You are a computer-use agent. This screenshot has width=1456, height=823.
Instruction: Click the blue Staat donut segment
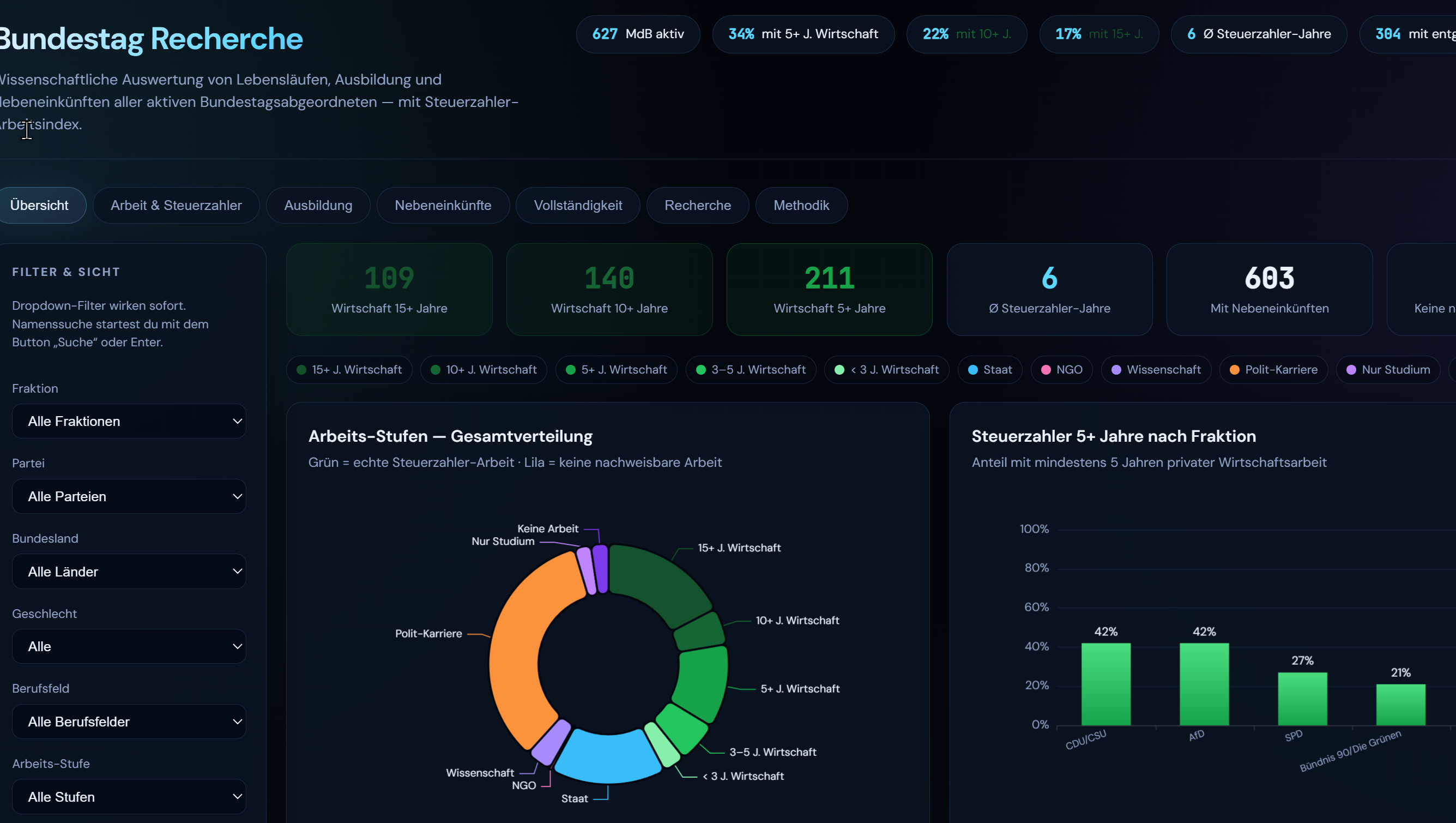pos(608,758)
